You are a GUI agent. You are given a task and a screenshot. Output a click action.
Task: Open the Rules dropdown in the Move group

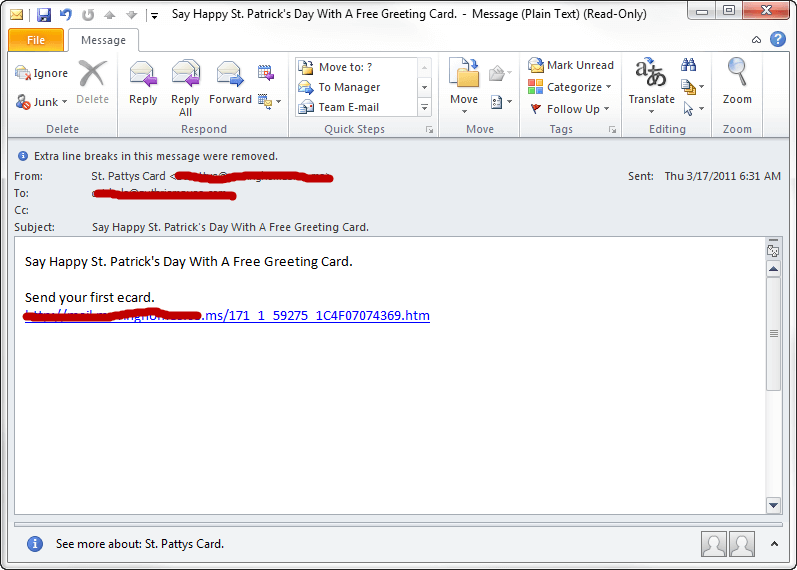(500, 74)
